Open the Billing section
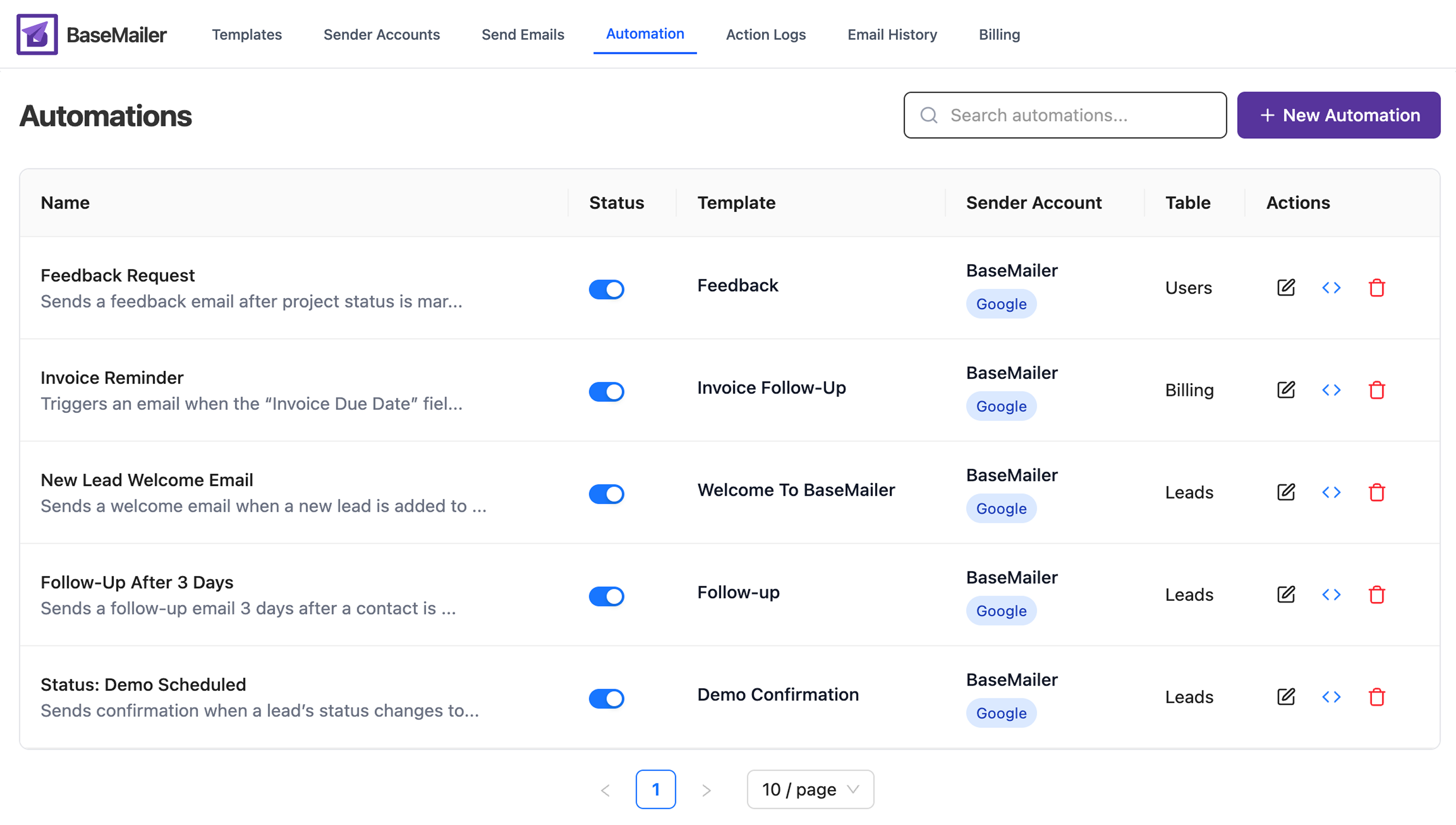The height and width of the screenshot is (825, 1456). coord(999,34)
